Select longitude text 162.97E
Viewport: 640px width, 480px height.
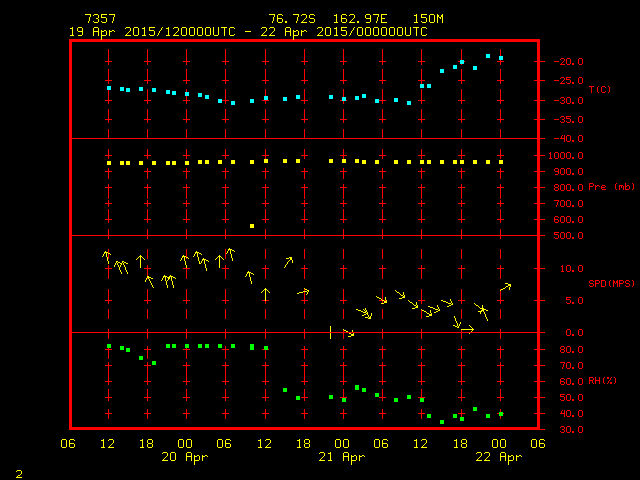(360, 19)
